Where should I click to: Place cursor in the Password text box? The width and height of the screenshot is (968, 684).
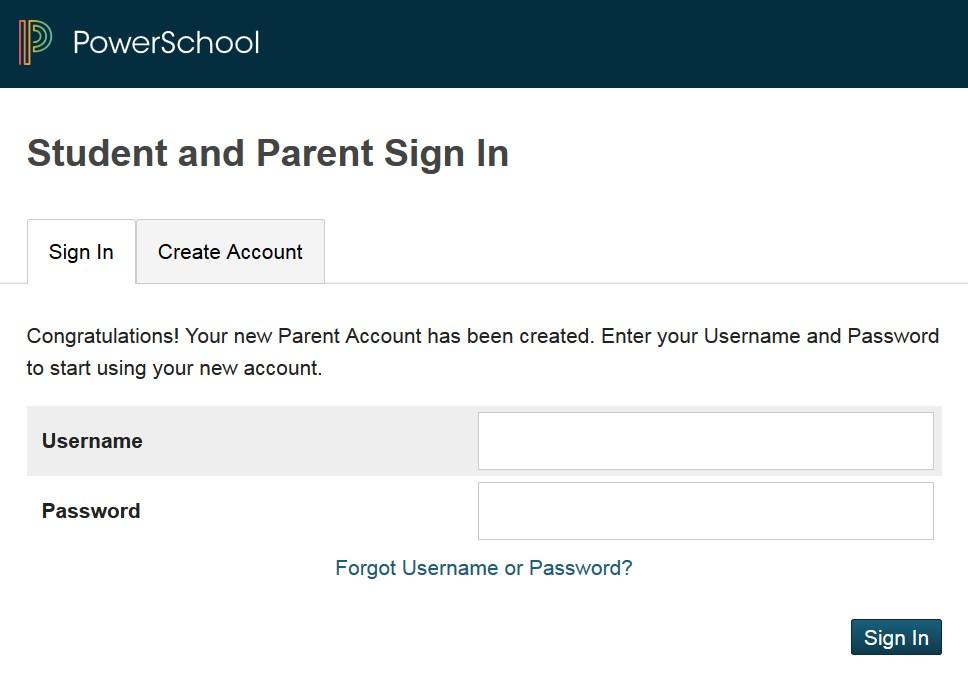pyautogui.click(x=705, y=511)
